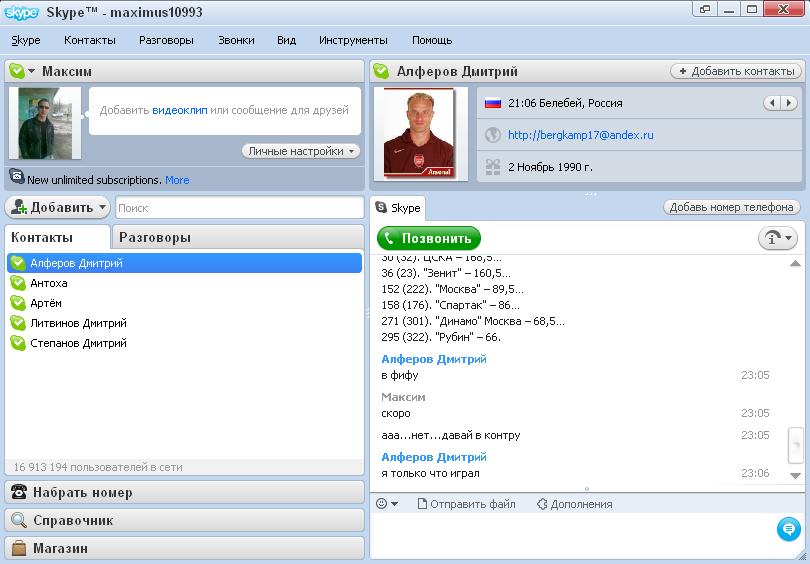Click the globe icon beside the homepage link
Viewport: 810px width, 564px height.
[x=493, y=135]
